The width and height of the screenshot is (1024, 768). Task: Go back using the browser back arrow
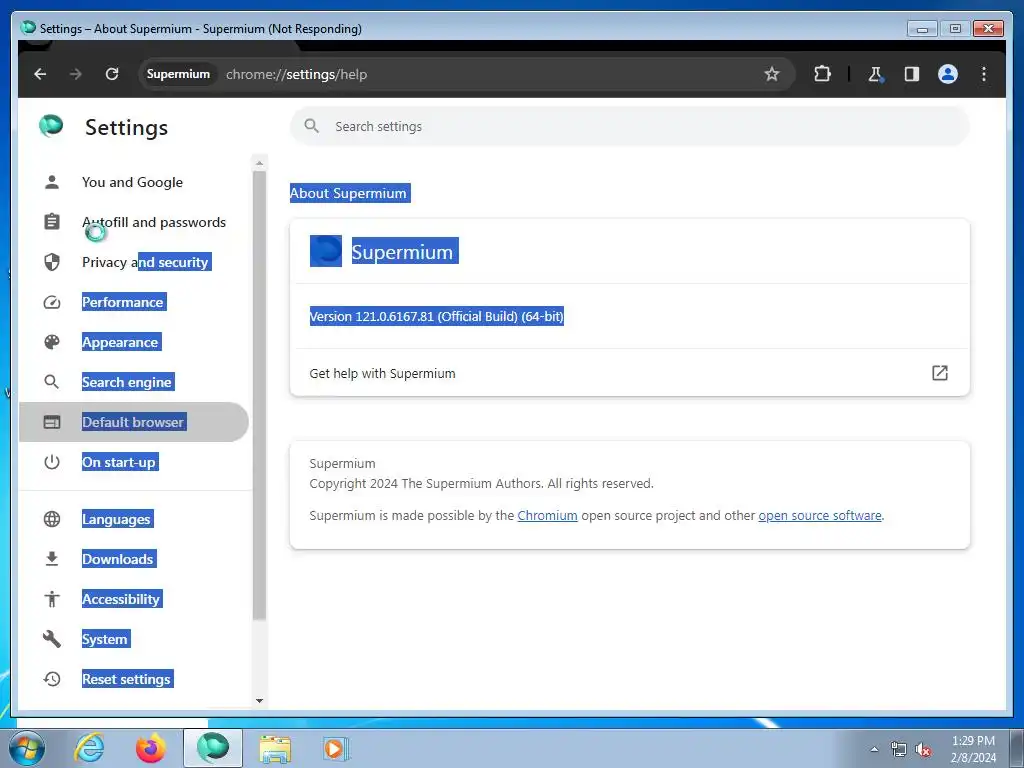[40, 74]
